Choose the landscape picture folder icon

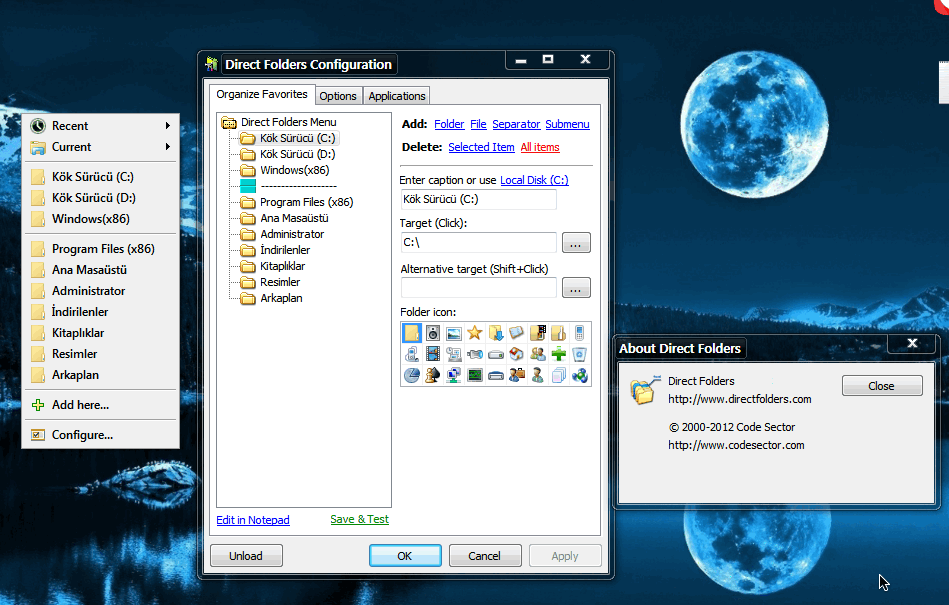pos(454,333)
